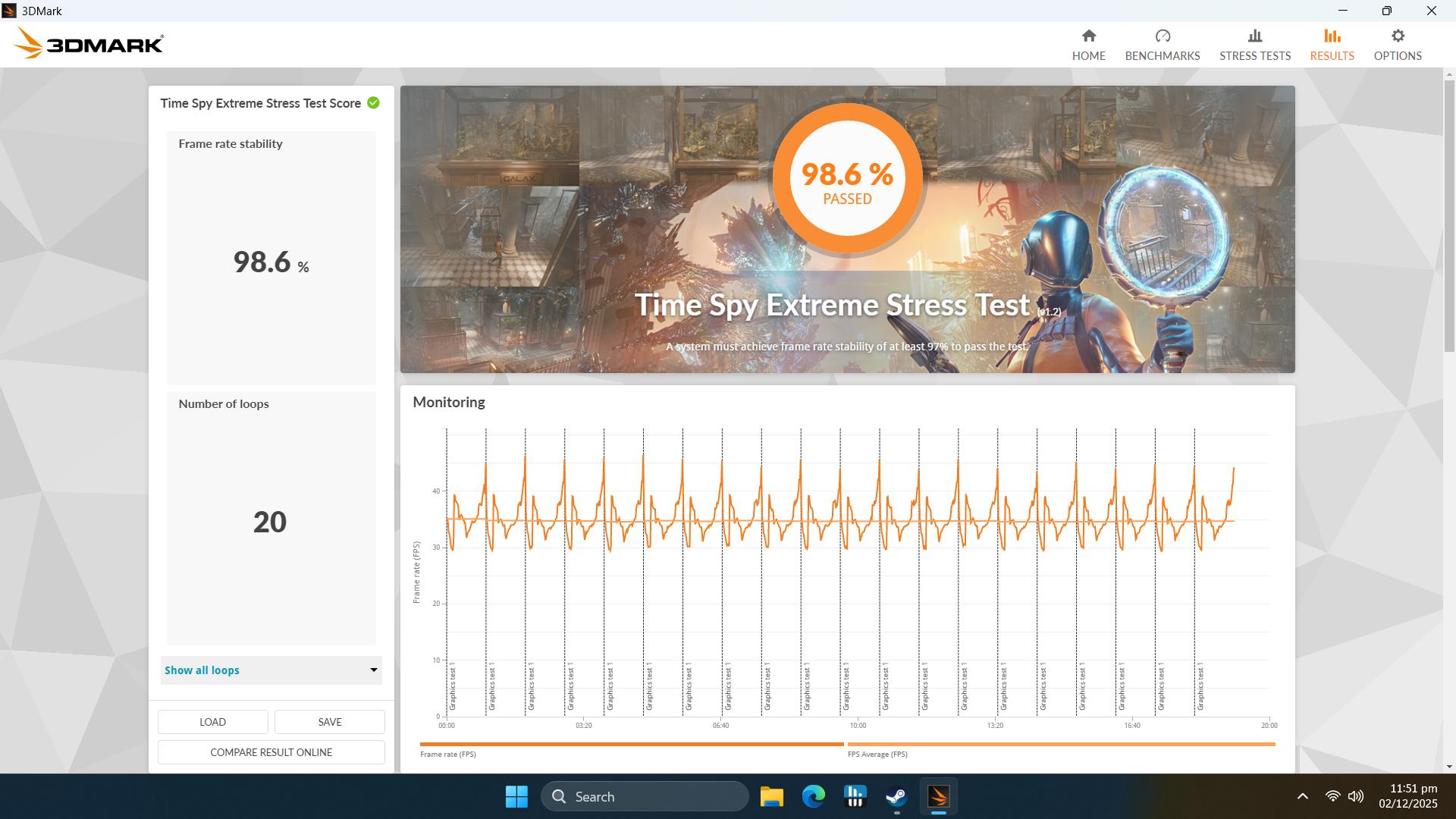The image size is (1456, 819).
Task: Switch to the Results view
Action: [1332, 43]
